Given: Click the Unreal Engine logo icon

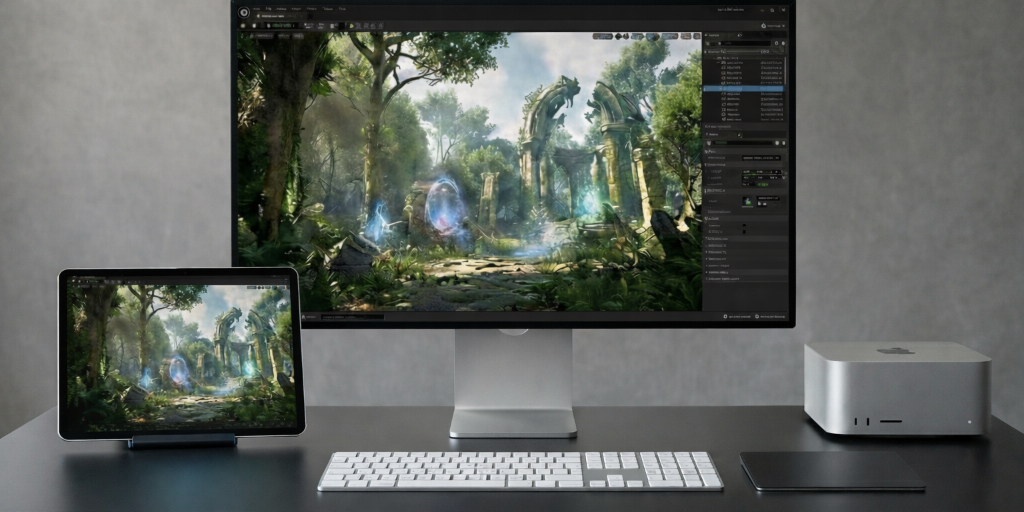Looking at the screenshot, I should tap(245, 11).
